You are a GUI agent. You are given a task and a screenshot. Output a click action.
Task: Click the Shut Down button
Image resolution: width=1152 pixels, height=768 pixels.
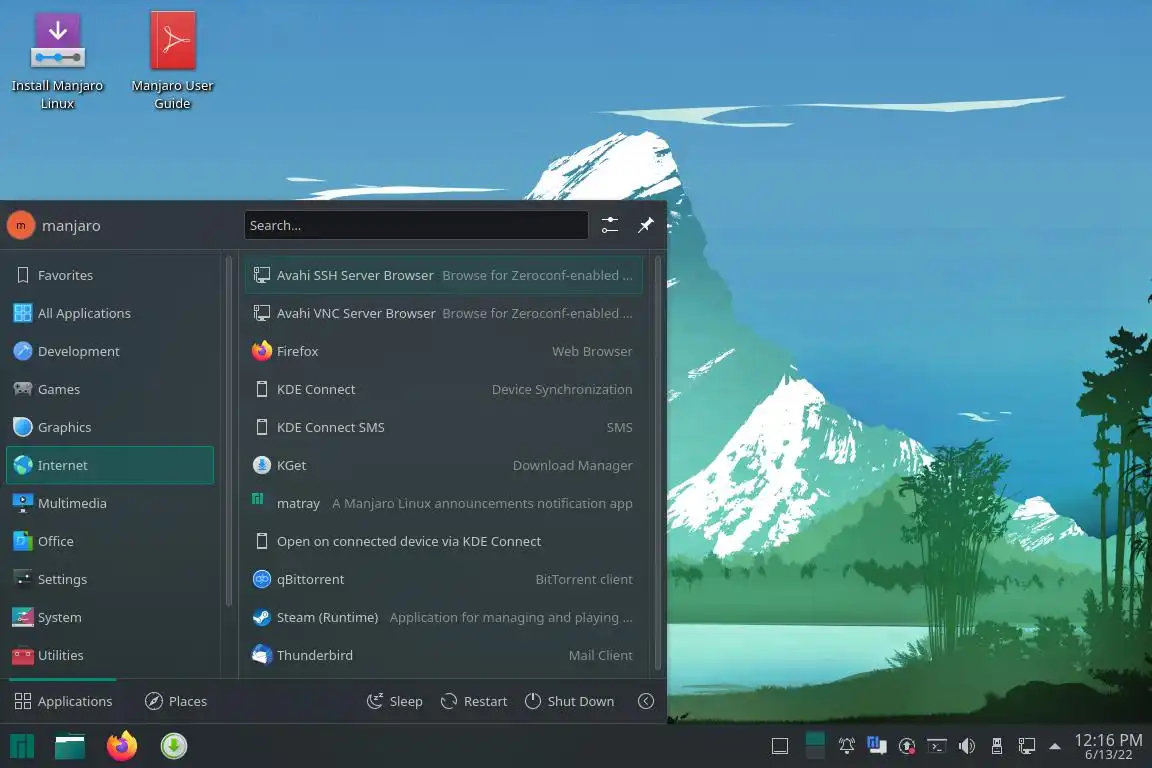(569, 701)
